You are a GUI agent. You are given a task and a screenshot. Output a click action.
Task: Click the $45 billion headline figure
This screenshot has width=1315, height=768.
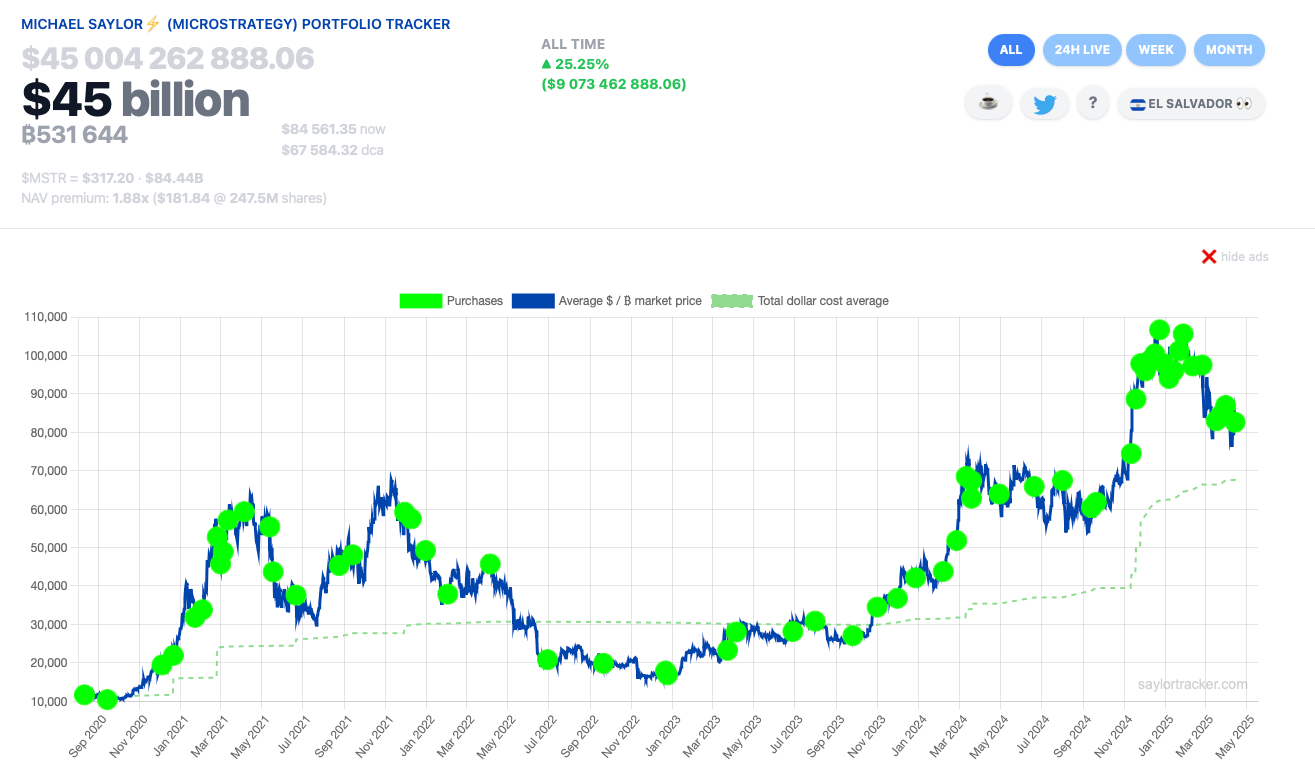[136, 99]
